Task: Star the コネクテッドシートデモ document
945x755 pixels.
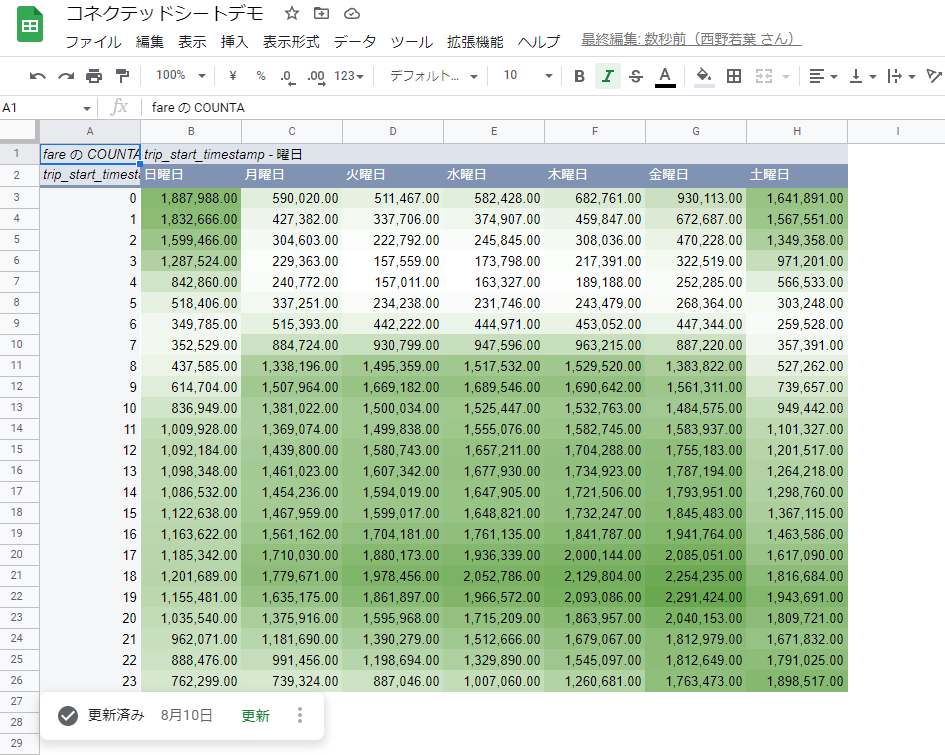Action: click(x=292, y=13)
